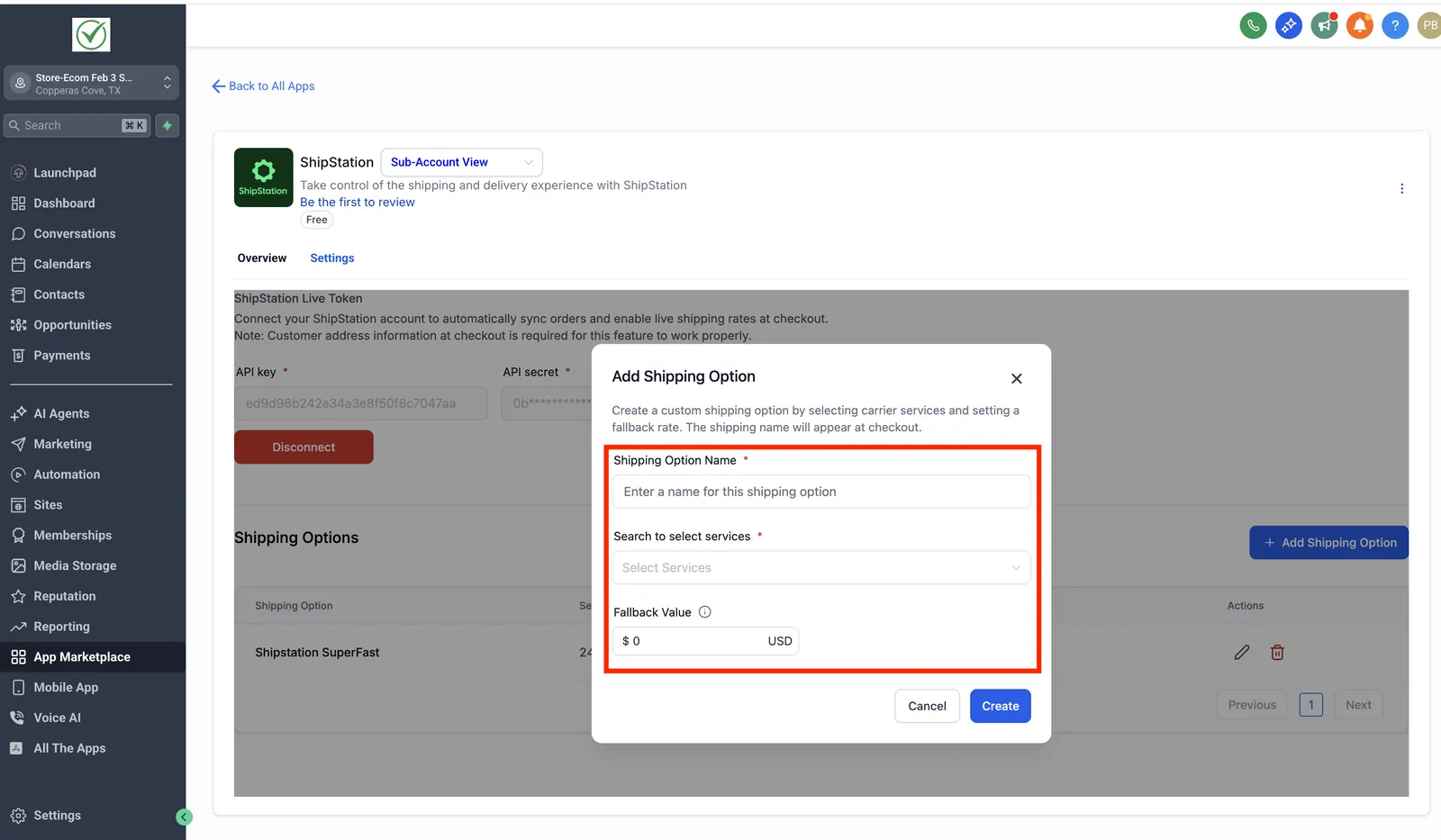Click the green phone call icon
The width and height of the screenshot is (1441, 840).
[1253, 25]
